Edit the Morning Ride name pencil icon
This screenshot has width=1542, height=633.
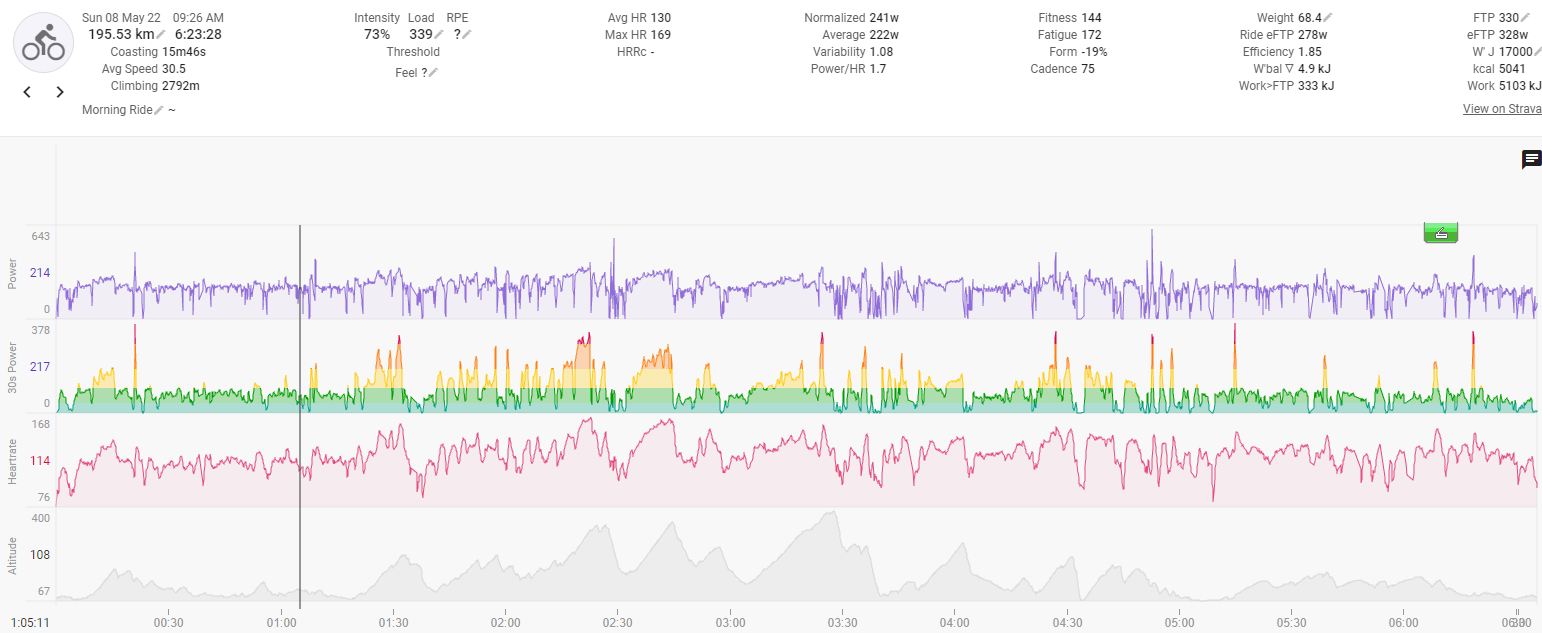pyautogui.click(x=159, y=110)
